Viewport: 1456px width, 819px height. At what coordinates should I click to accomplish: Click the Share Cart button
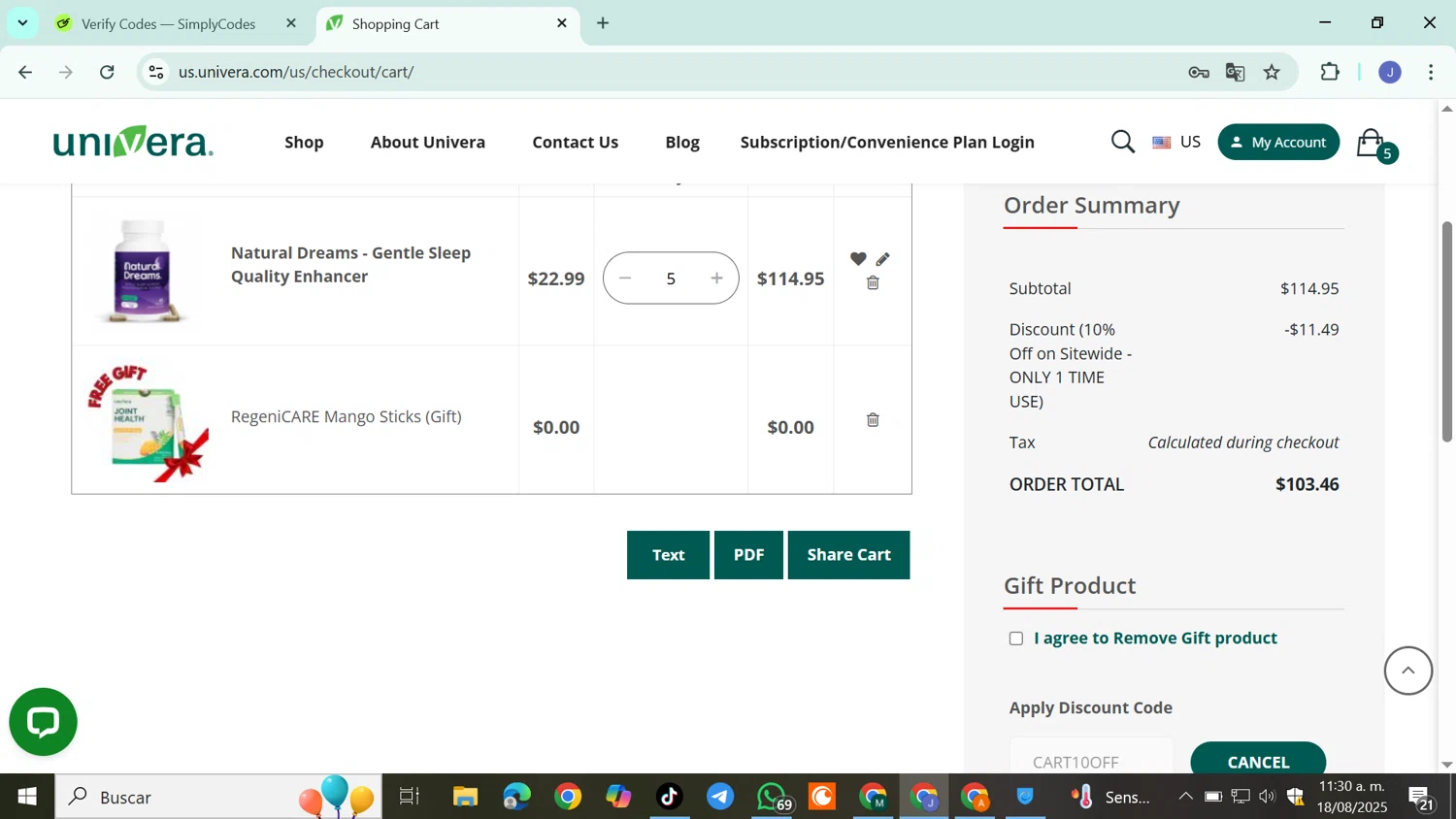pos(848,555)
